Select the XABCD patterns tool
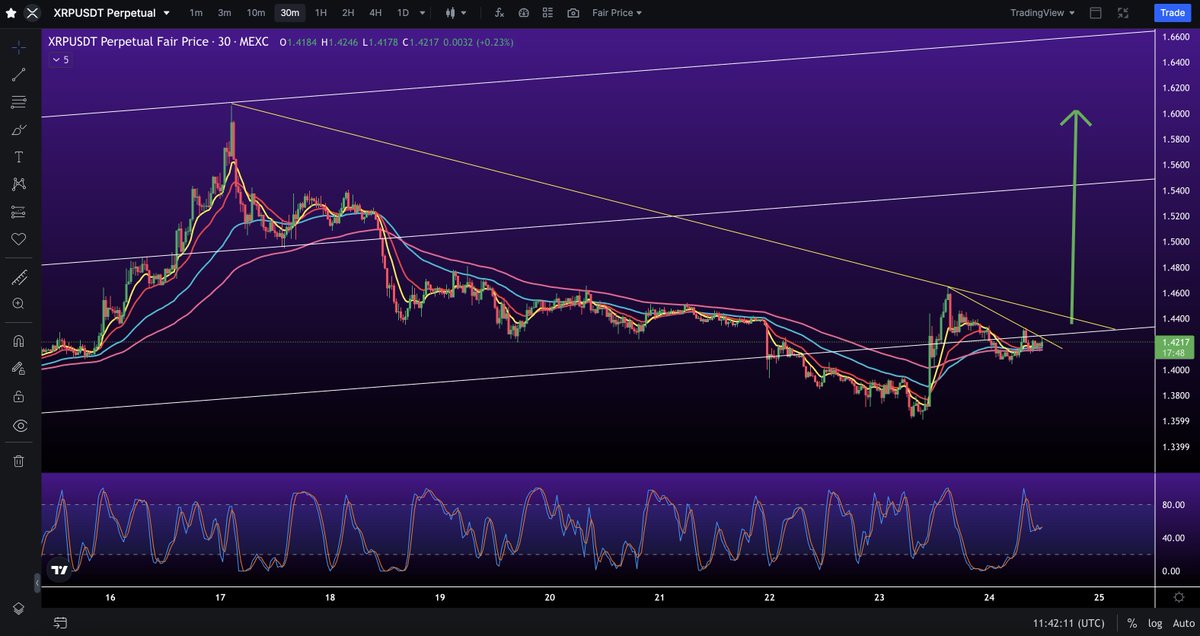This screenshot has height=636, width=1200. tap(18, 184)
